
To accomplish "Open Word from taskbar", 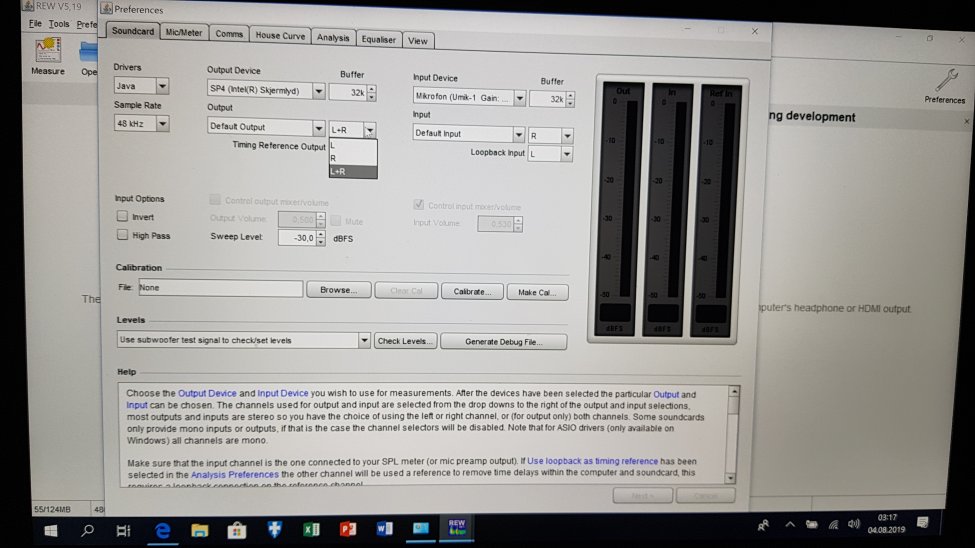I will 384,529.
